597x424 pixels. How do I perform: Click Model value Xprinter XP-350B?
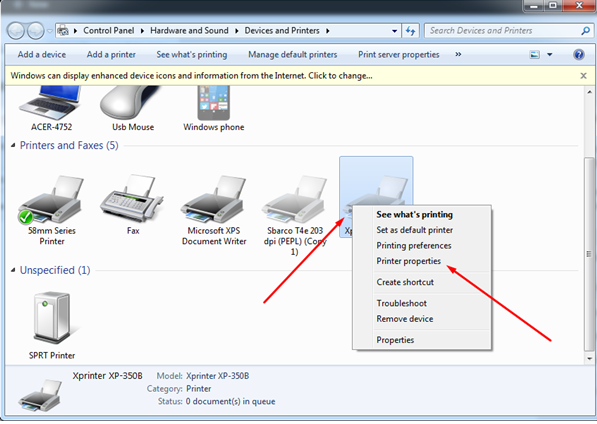pyautogui.click(x=217, y=376)
